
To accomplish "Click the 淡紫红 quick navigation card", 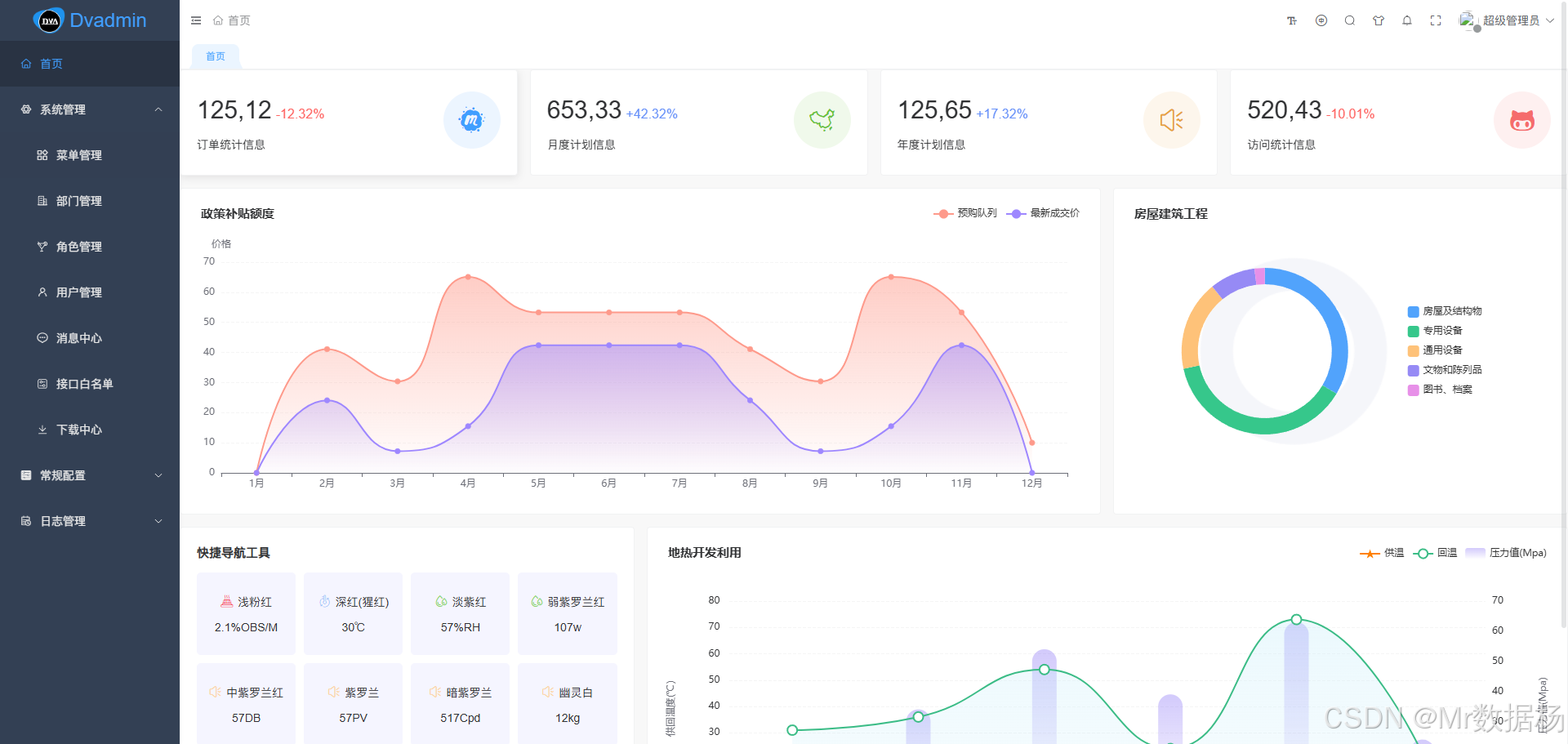I will click(461, 613).
